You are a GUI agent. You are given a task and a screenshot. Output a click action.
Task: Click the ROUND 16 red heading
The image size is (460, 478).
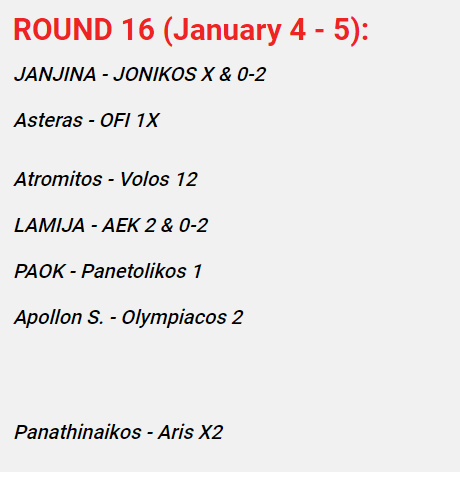tap(84, 30)
